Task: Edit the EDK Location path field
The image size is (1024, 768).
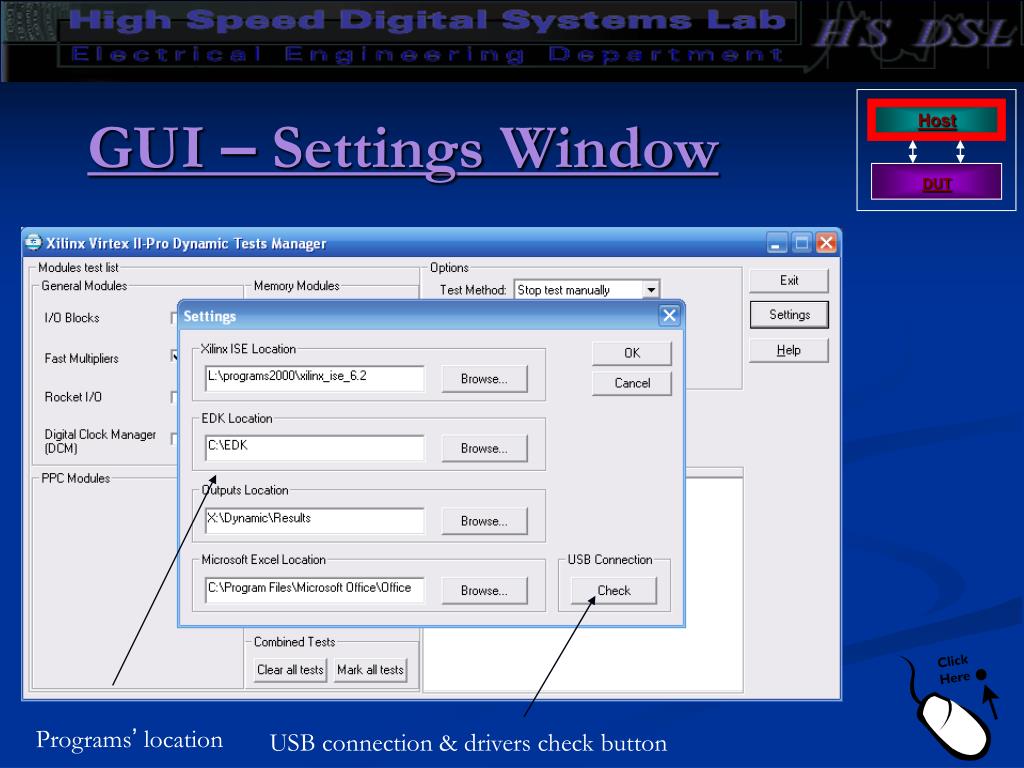Action: [x=314, y=447]
